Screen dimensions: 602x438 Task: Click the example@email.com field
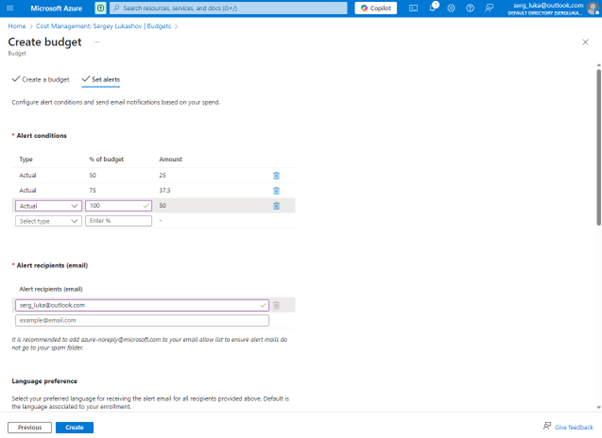tap(142, 321)
